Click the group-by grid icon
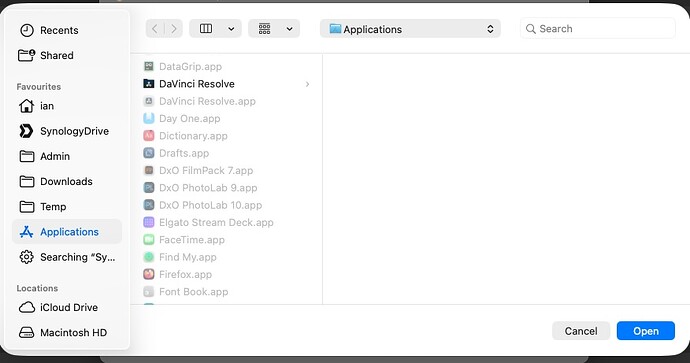 (264, 29)
